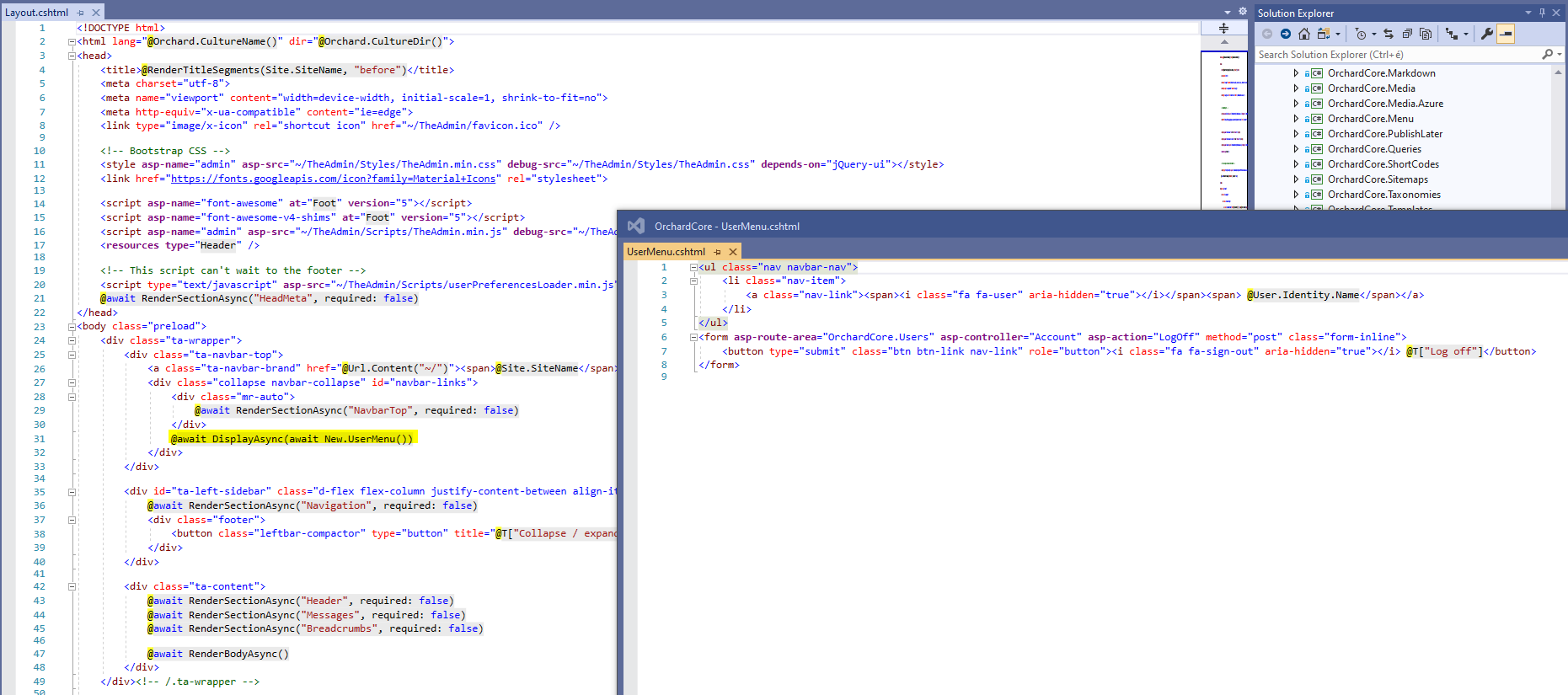Click the Back button in Solution Explorer

point(1267,34)
